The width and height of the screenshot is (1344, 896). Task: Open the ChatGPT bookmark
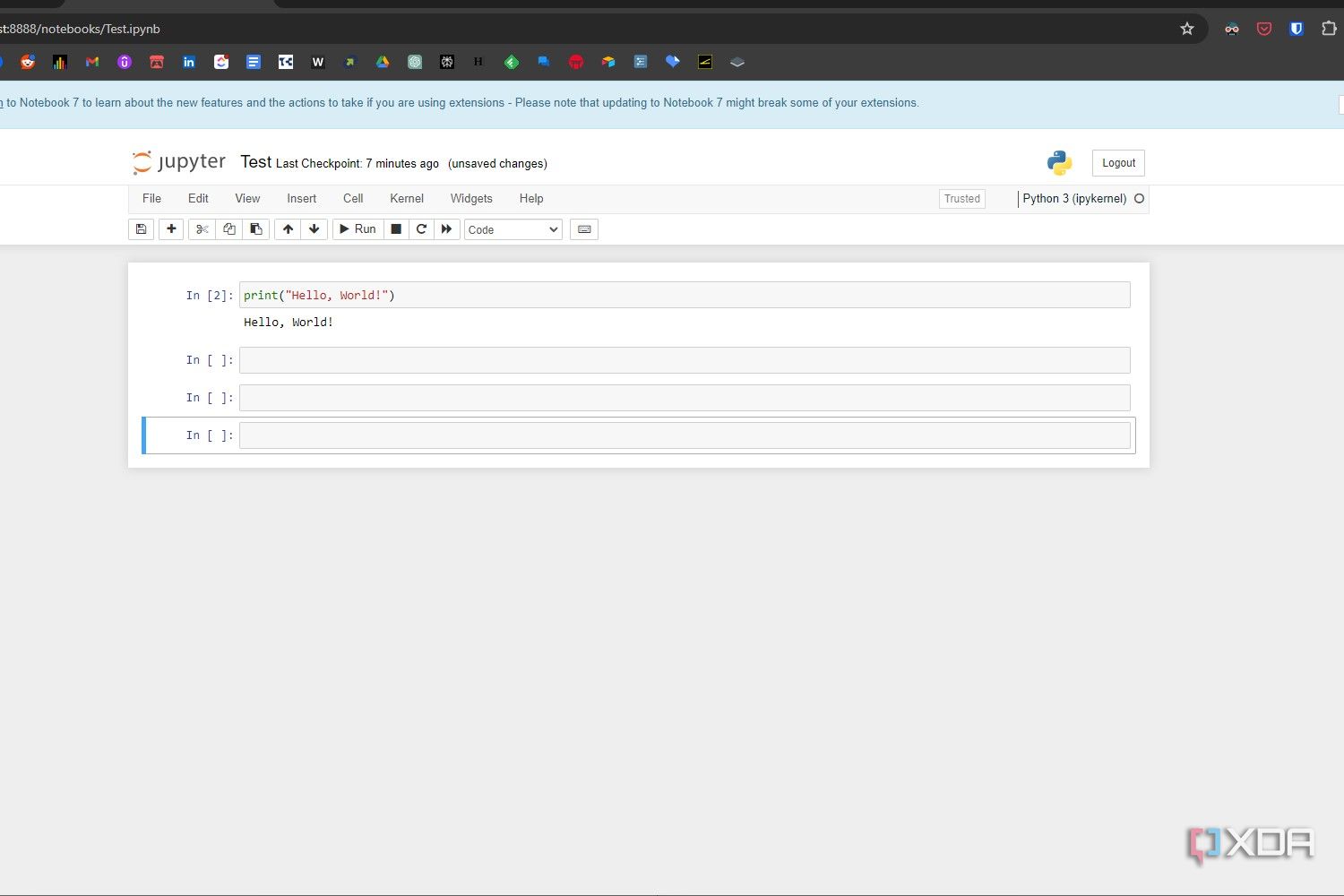[415, 62]
